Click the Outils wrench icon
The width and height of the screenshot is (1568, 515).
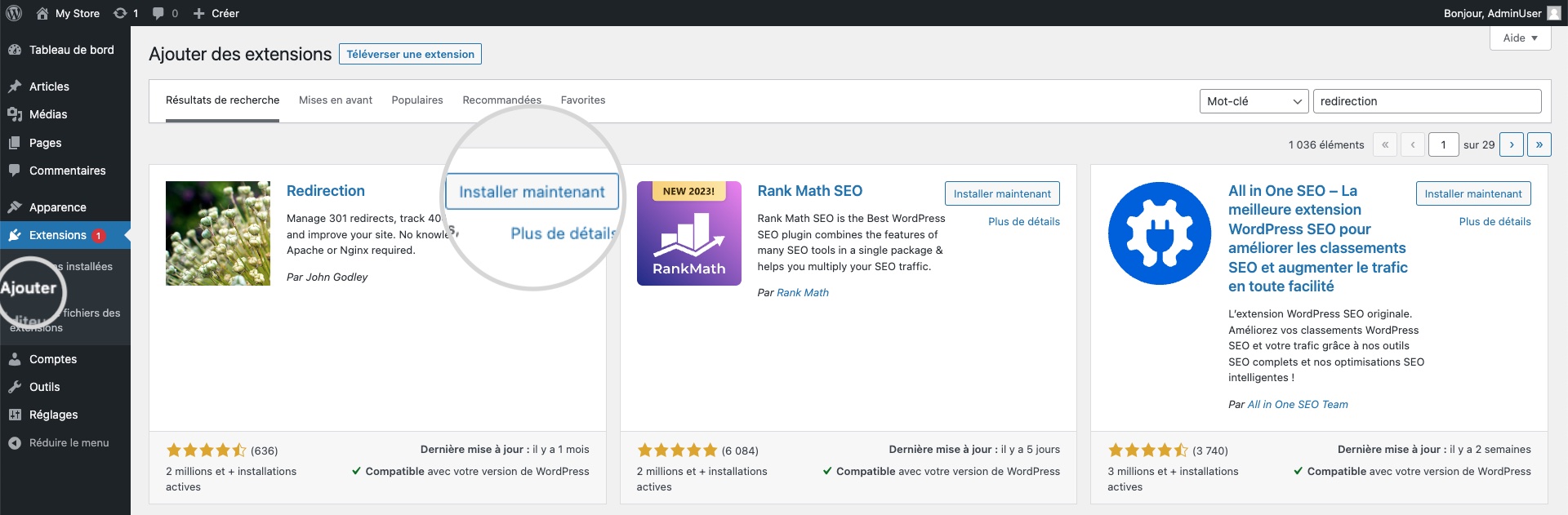[x=15, y=387]
